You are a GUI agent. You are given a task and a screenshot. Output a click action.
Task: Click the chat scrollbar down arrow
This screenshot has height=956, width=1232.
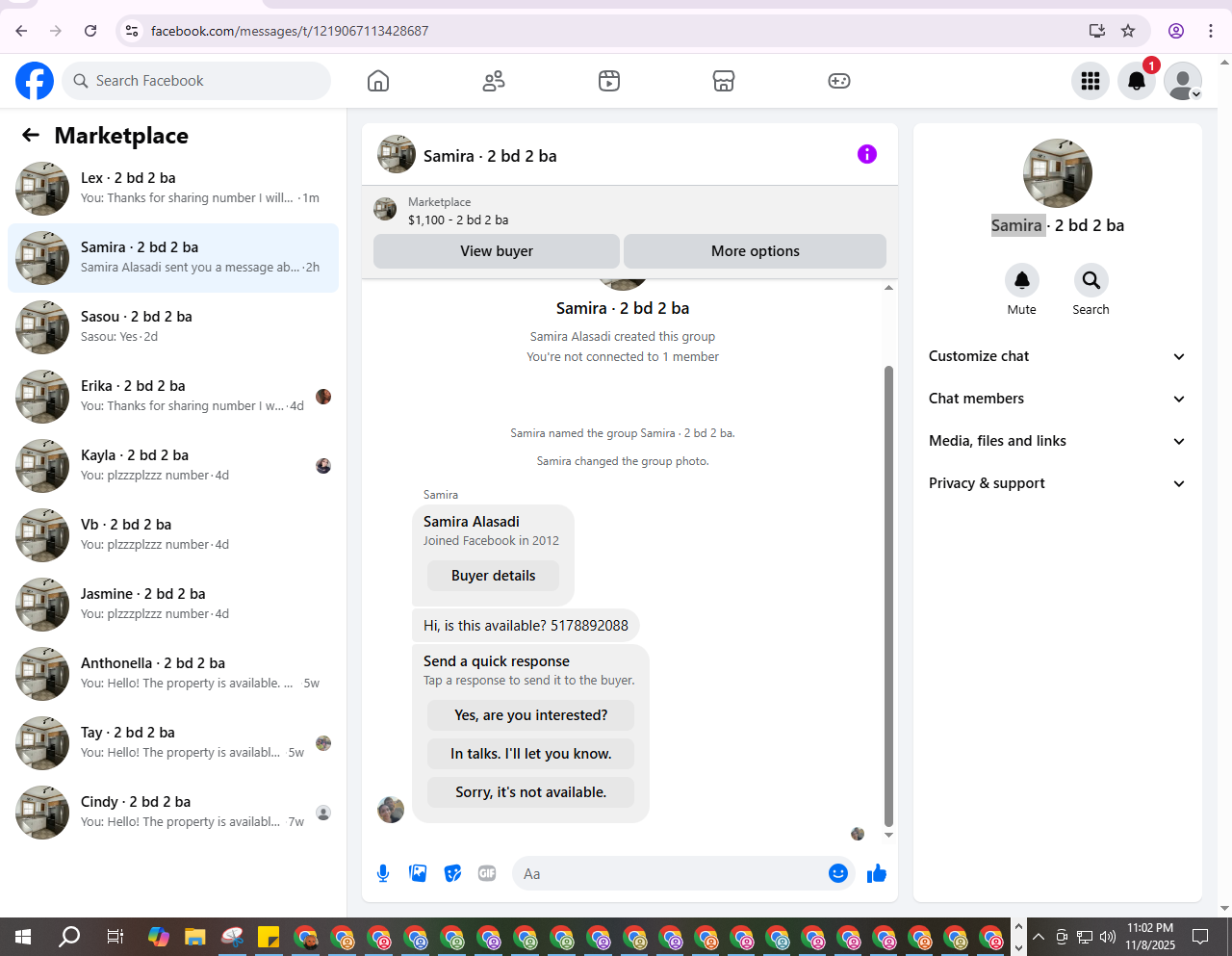pyautogui.click(x=888, y=835)
